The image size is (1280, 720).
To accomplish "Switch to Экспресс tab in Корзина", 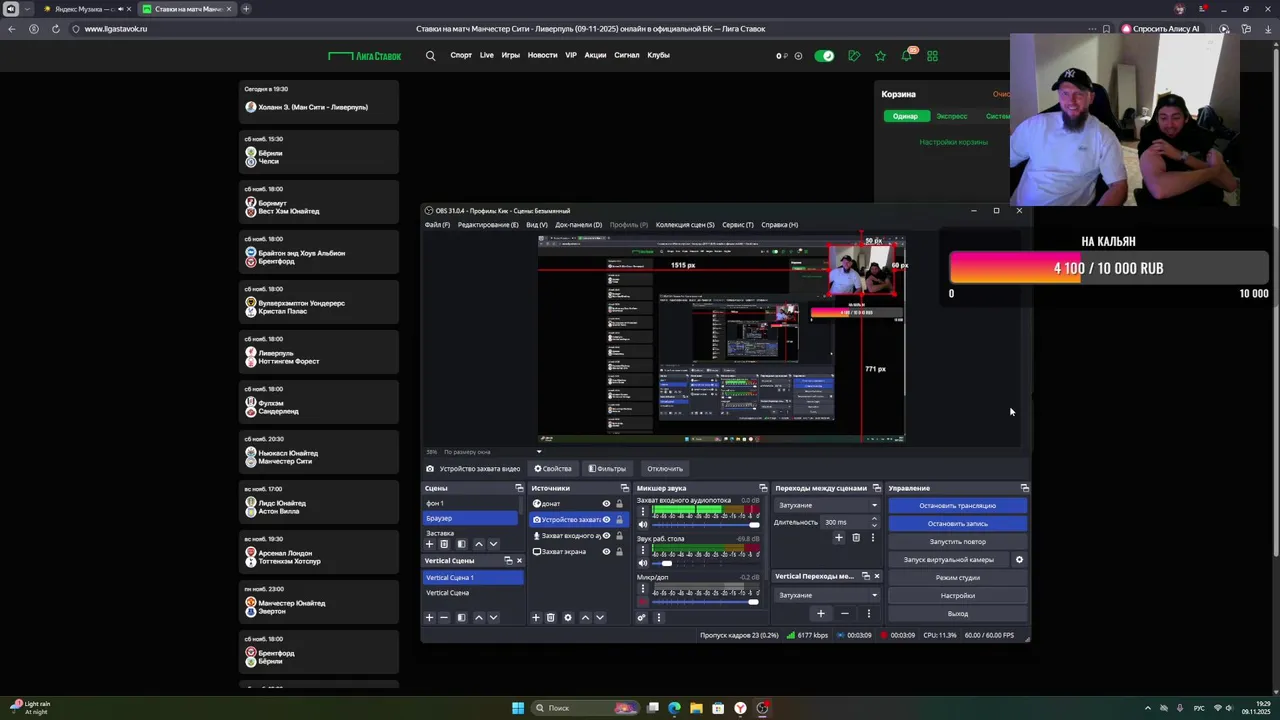I will pyautogui.click(x=951, y=116).
